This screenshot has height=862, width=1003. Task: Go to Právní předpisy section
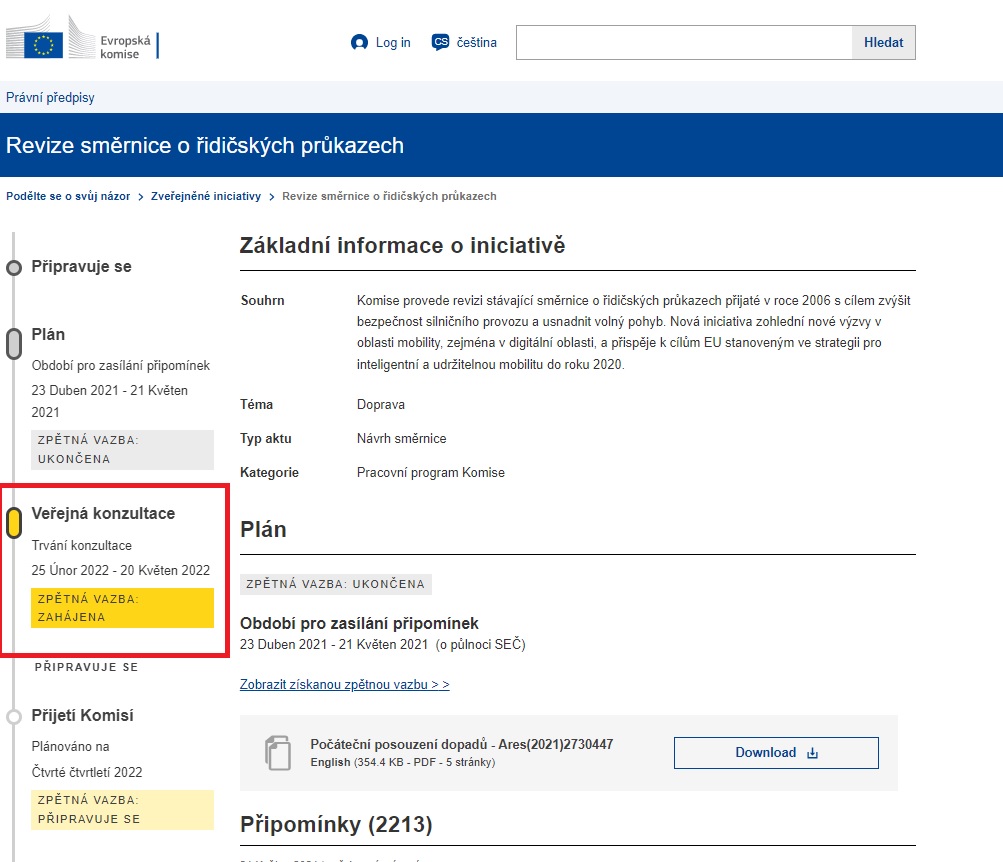50,98
